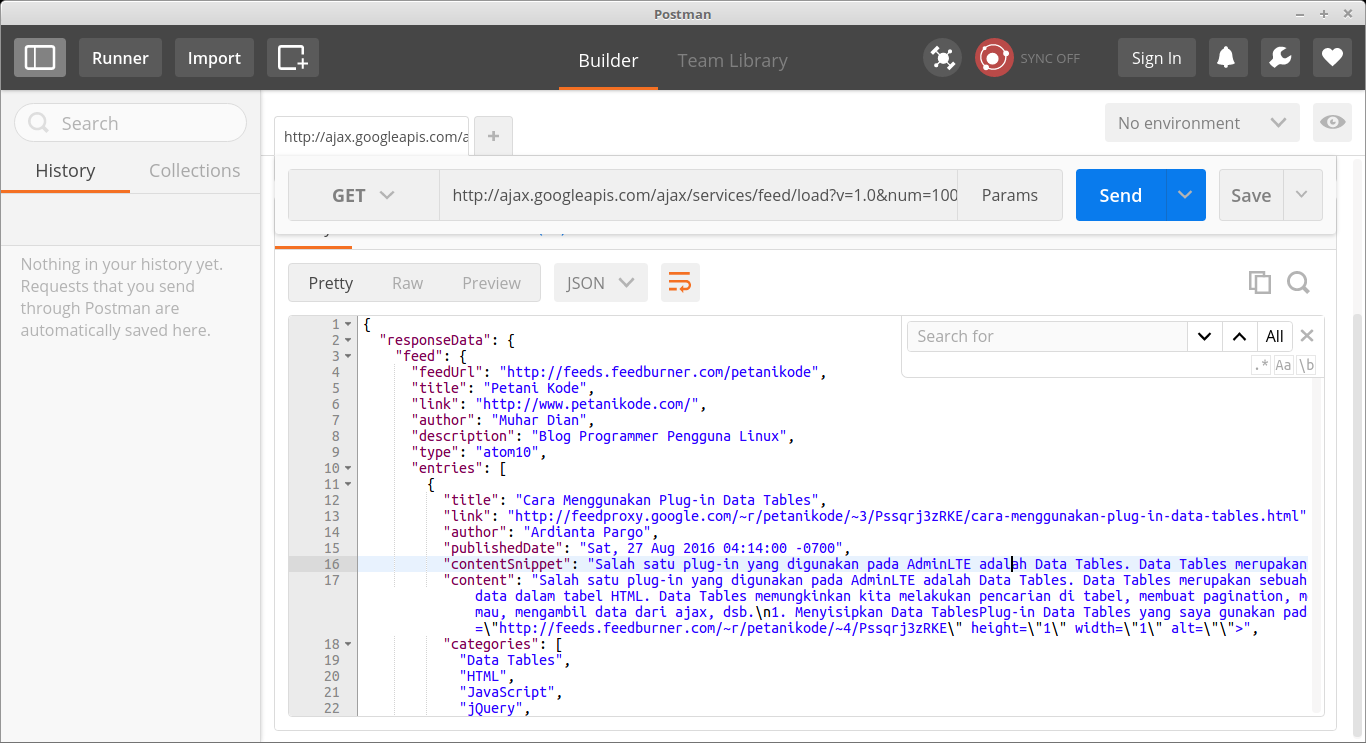Collapse responseData node at line 2
Viewport: 1366px width, 743px height.
pyautogui.click(x=347, y=340)
